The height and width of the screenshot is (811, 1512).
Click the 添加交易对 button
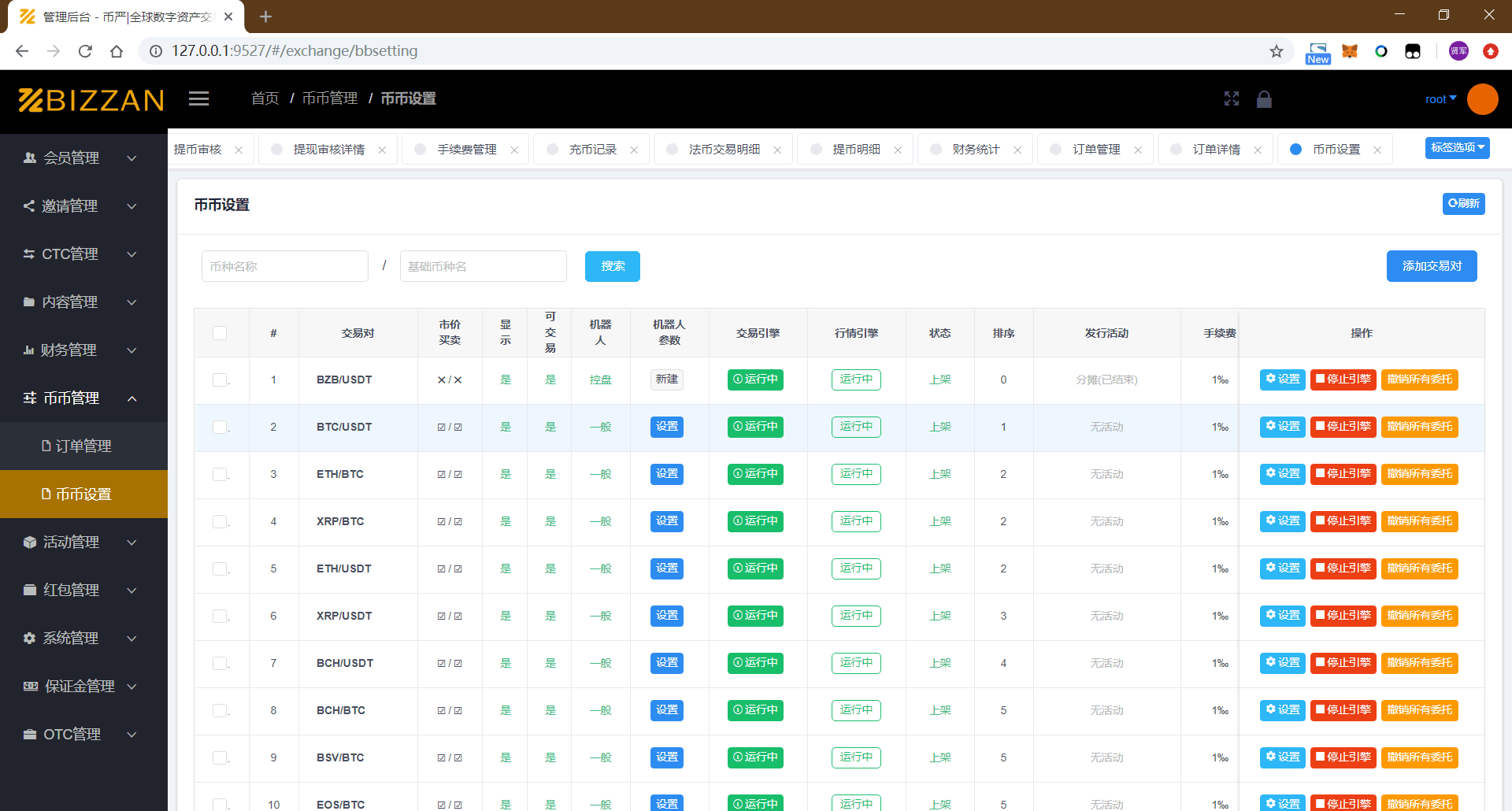click(1431, 266)
